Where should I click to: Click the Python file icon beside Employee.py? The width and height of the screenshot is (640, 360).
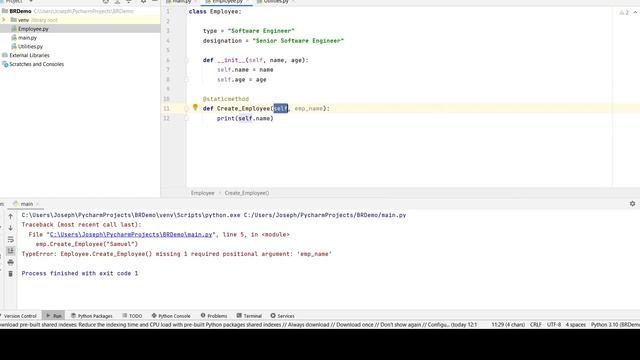pos(14,29)
